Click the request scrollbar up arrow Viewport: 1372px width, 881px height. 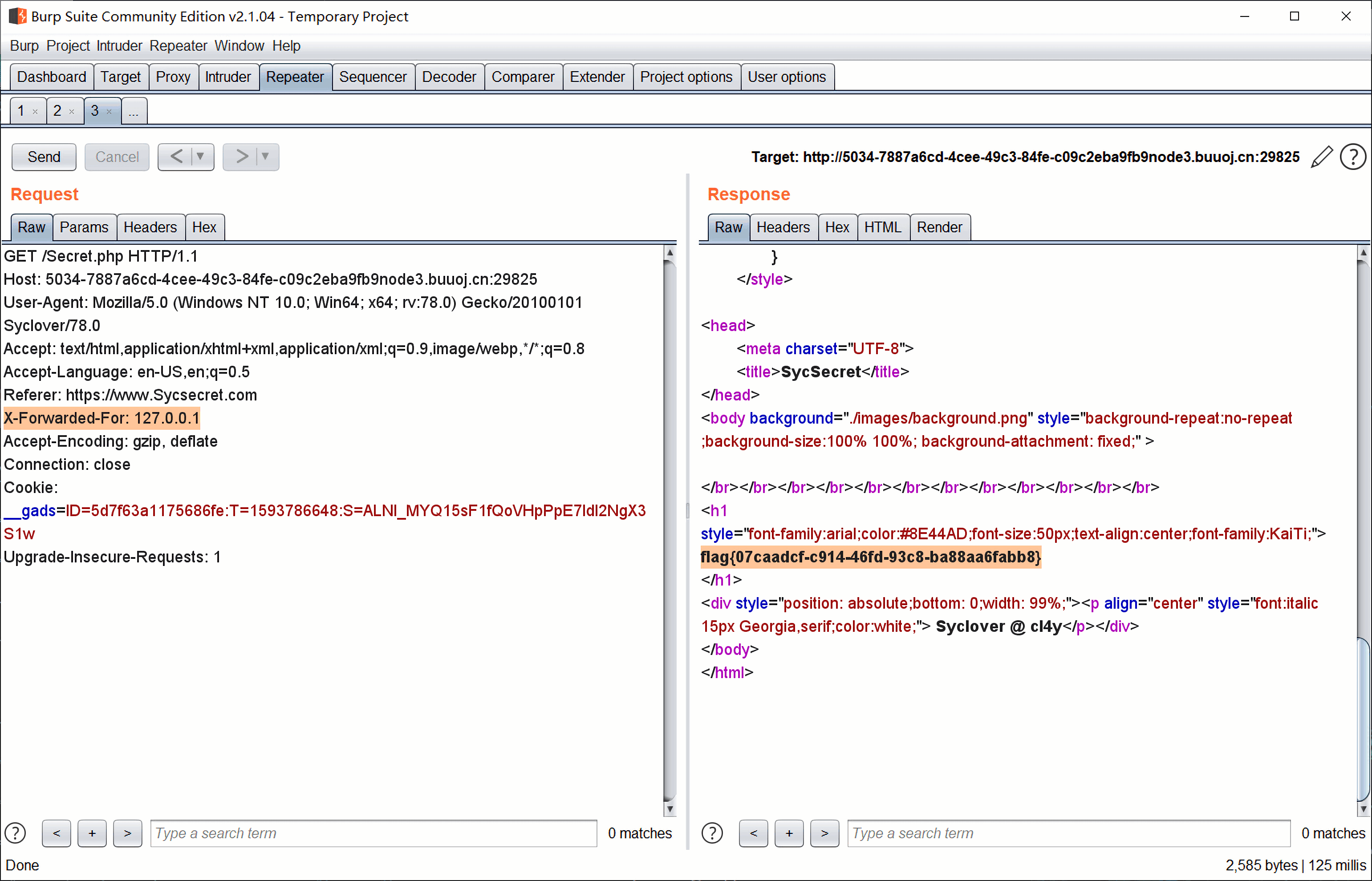coord(670,252)
